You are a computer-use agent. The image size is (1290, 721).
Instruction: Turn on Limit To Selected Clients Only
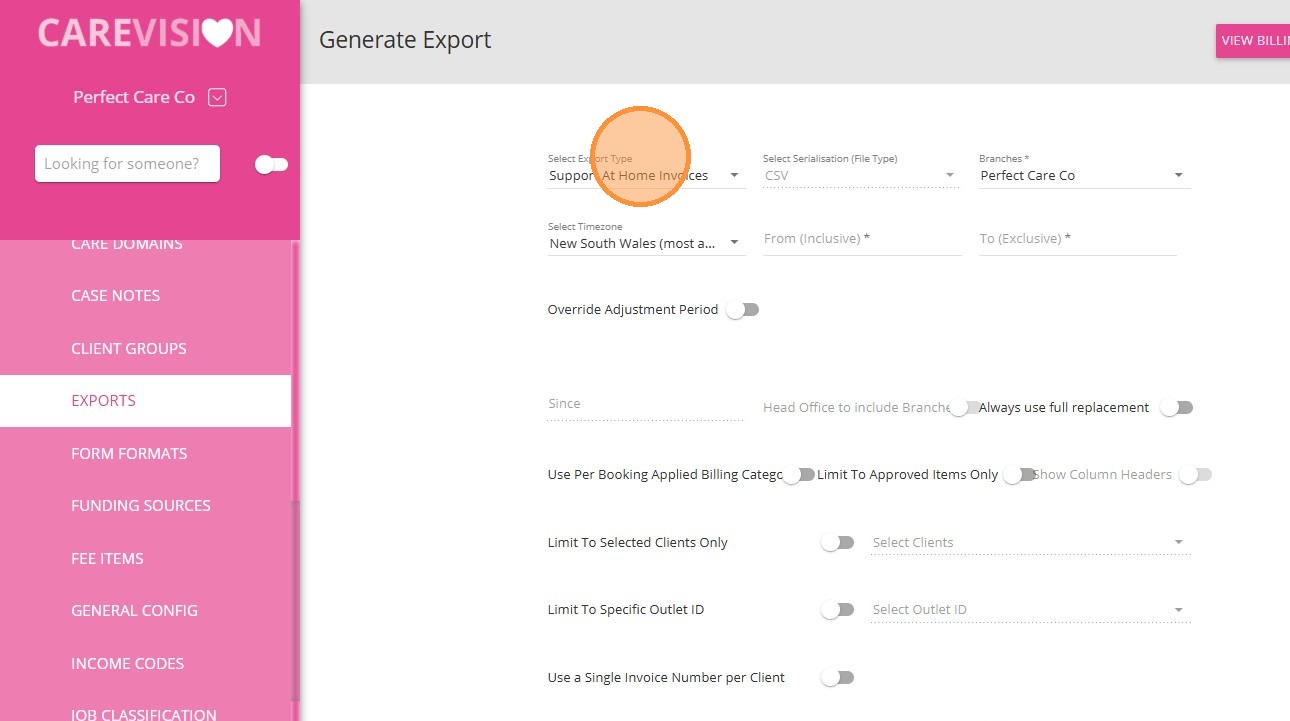tap(837, 543)
